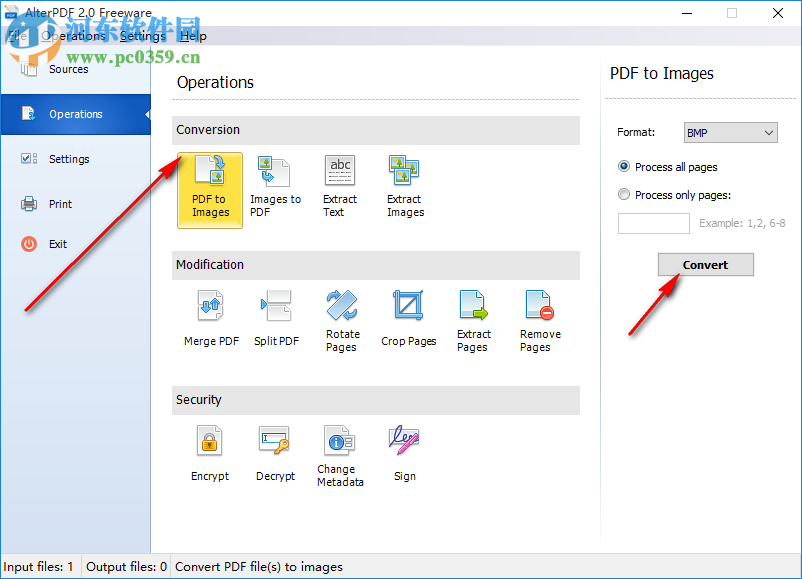The image size is (802, 579).
Task: Click the pages range input field
Action: pyautogui.click(x=653, y=223)
